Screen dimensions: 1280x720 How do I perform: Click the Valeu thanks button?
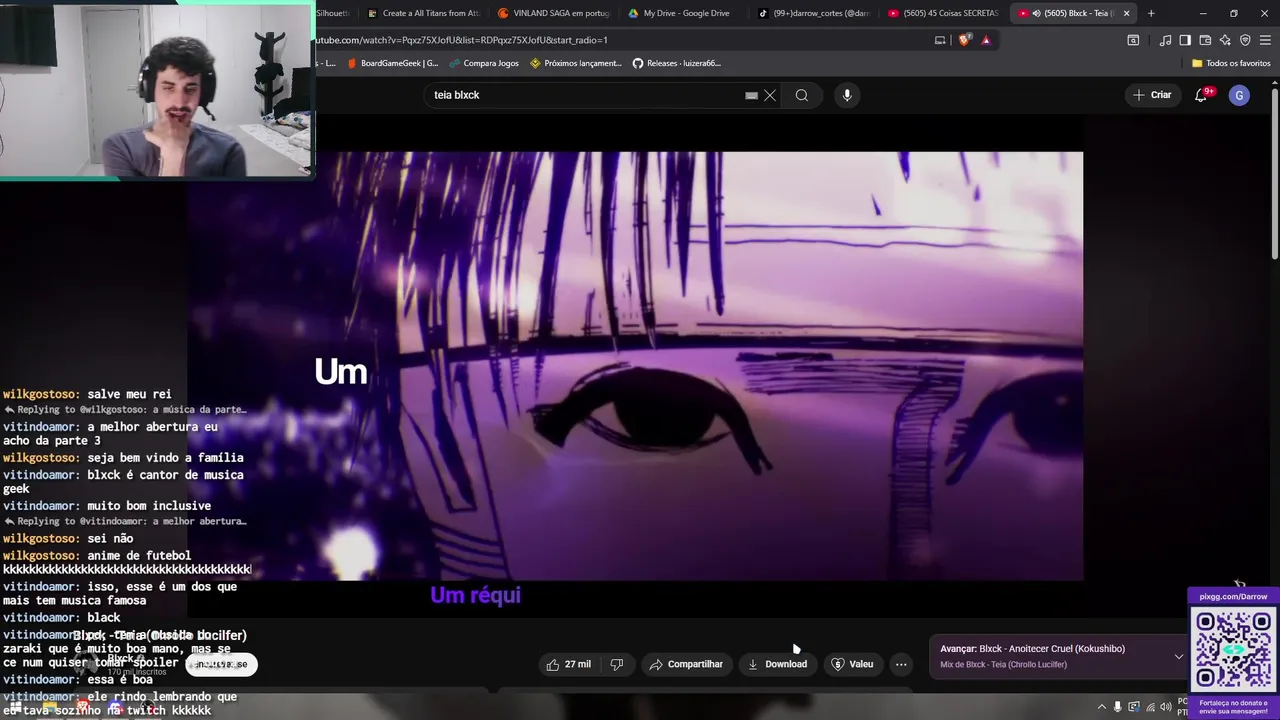coord(852,664)
